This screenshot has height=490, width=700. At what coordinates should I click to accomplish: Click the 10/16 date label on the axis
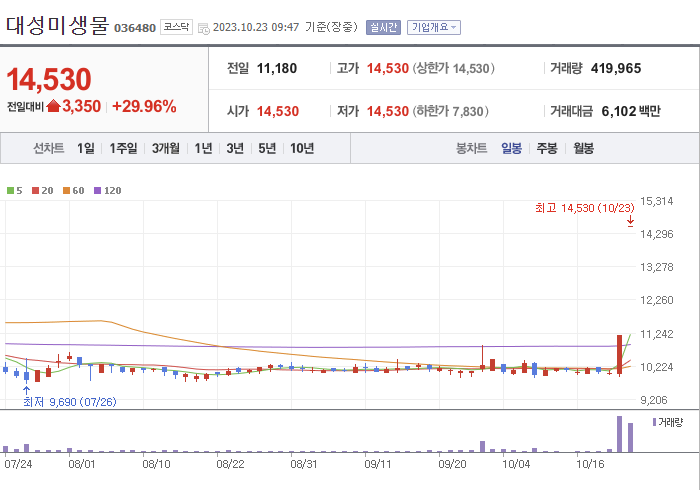click(x=590, y=464)
